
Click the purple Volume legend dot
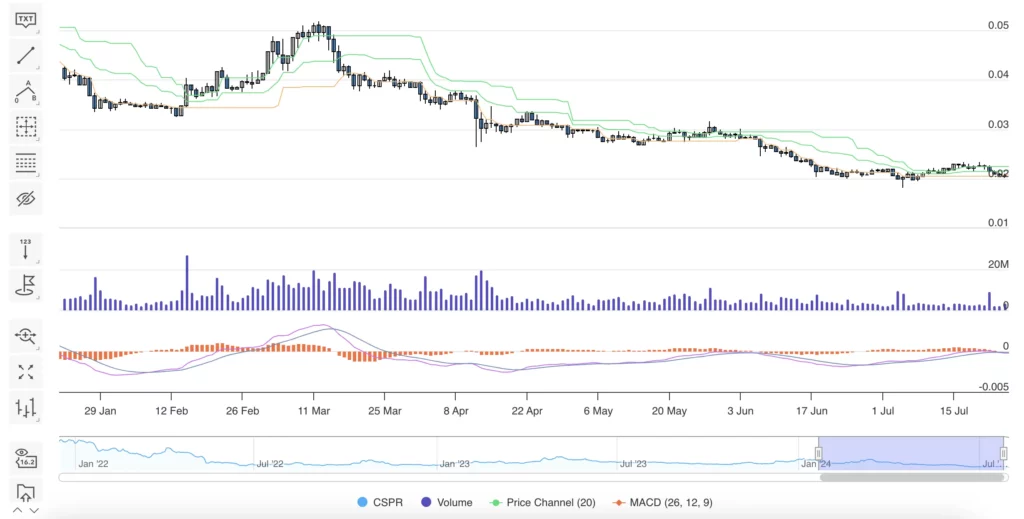click(426, 502)
